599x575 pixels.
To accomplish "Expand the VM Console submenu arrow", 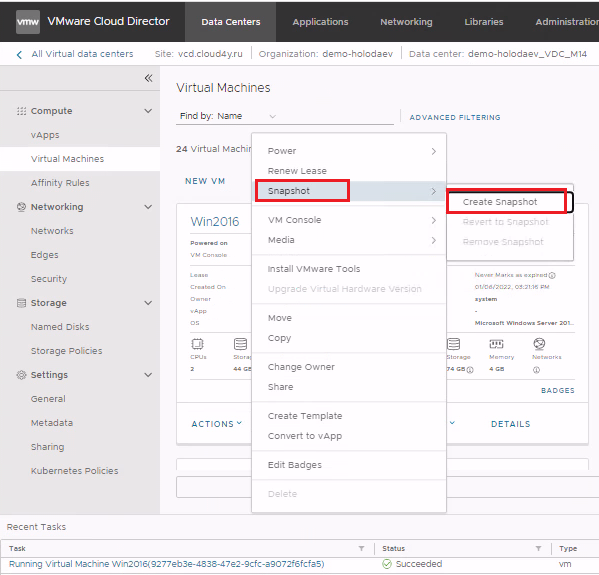I will (434, 220).
